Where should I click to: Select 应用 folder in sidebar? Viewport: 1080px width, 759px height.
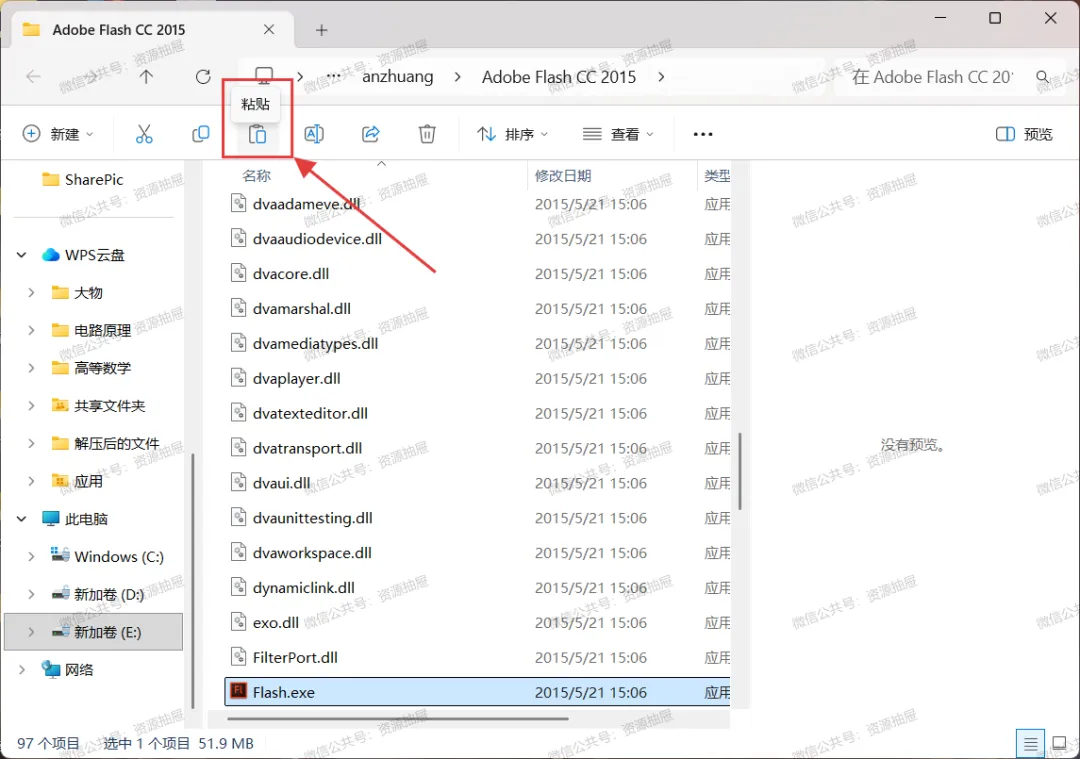(77, 481)
